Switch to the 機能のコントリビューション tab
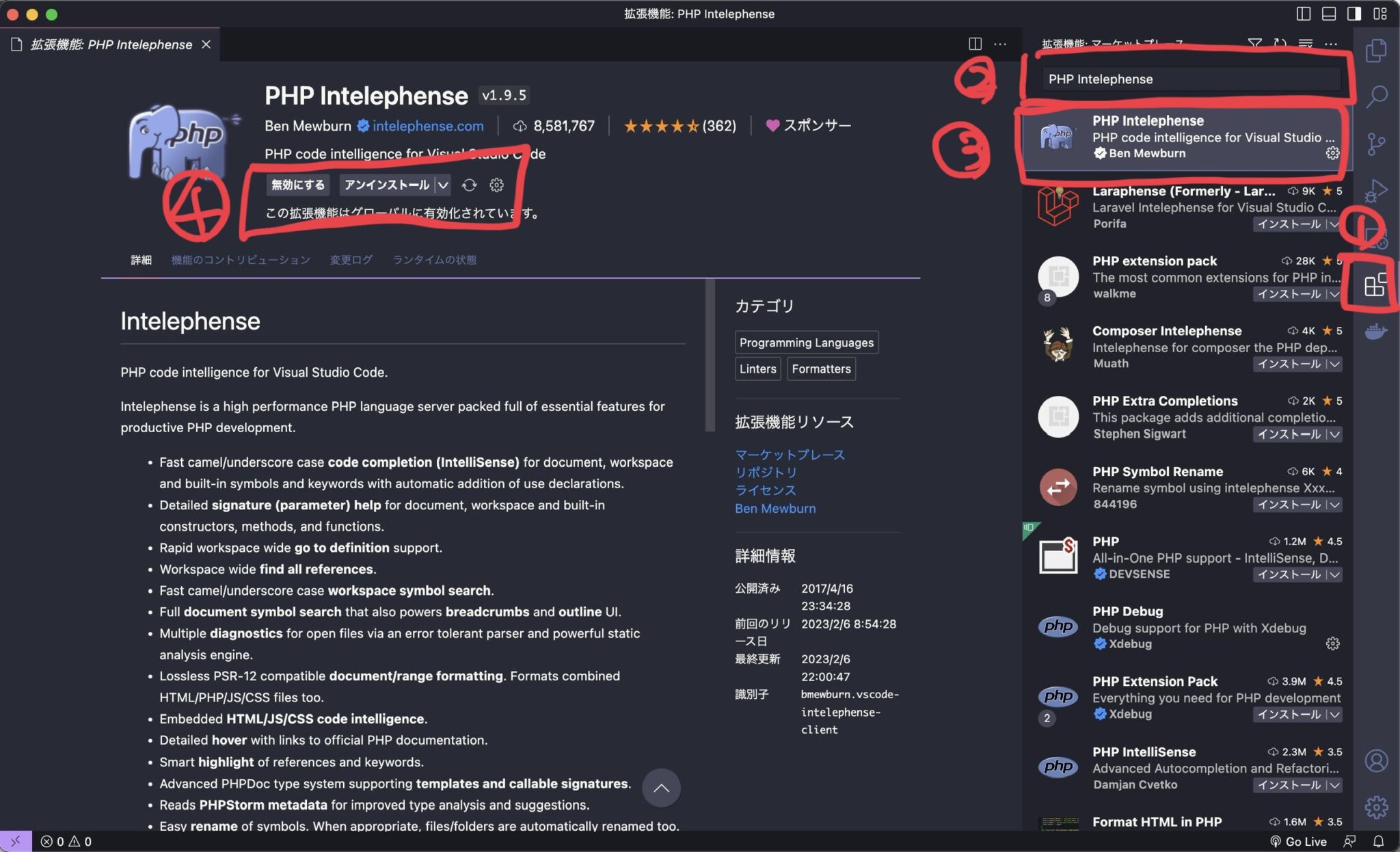Screen dimensions: 1400x852 click(241, 259)
